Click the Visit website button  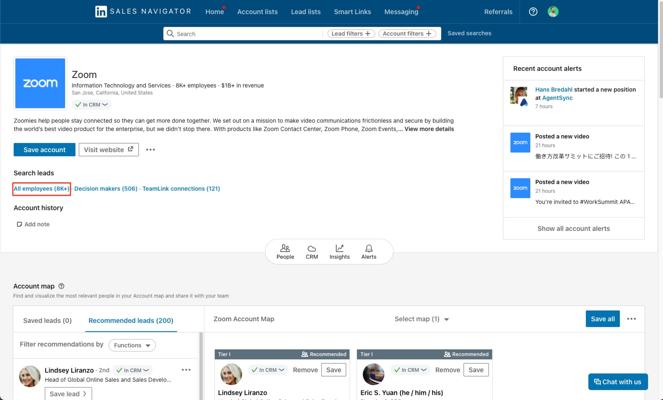point(109,150)
